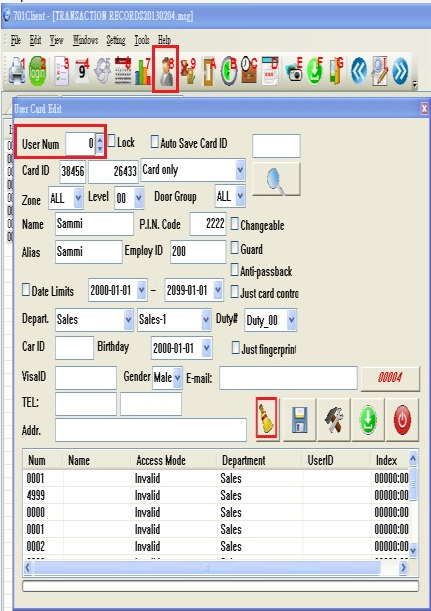Viewport: 431px width, 611px height.
Task: Enable Auto Save Card ID checkbox
Action: click(x=155, y=142)
